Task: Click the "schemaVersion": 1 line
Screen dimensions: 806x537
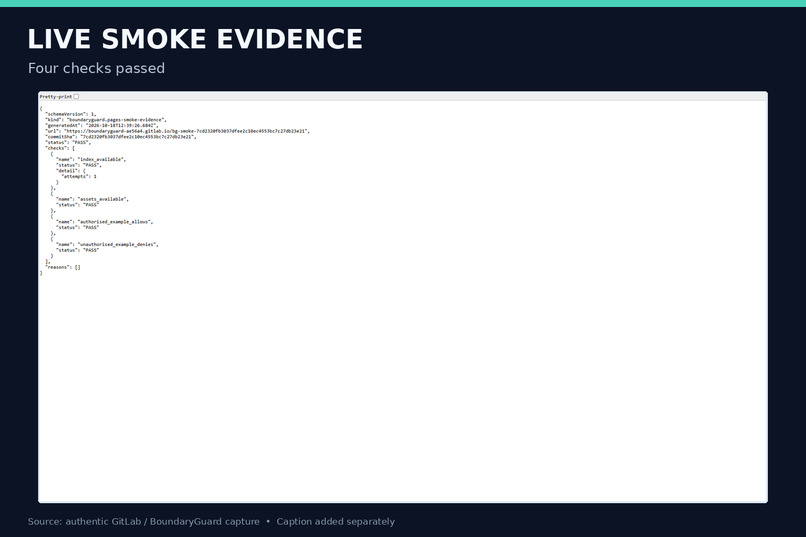Action: pos(70,114)
